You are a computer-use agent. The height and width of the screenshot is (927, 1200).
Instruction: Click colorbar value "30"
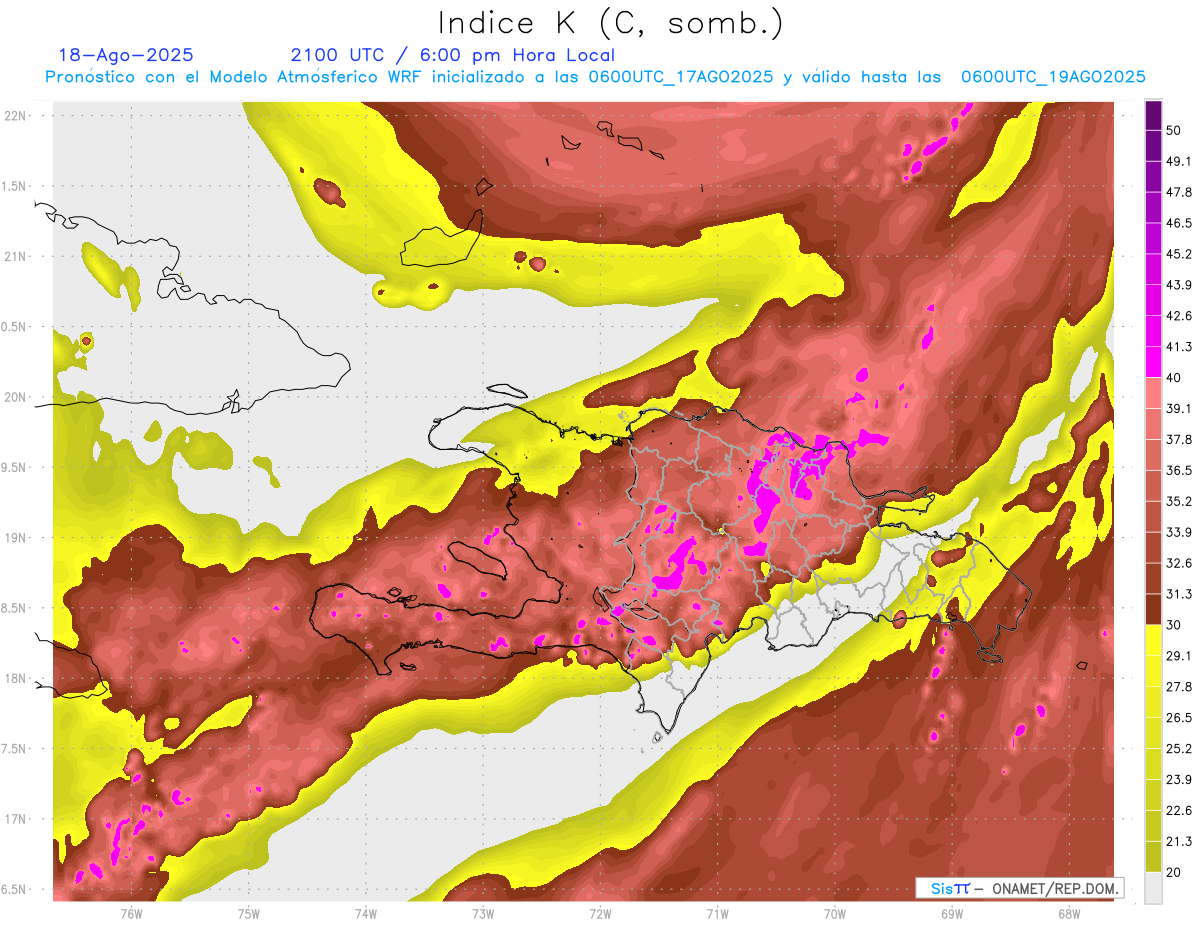coord(1174,625)
